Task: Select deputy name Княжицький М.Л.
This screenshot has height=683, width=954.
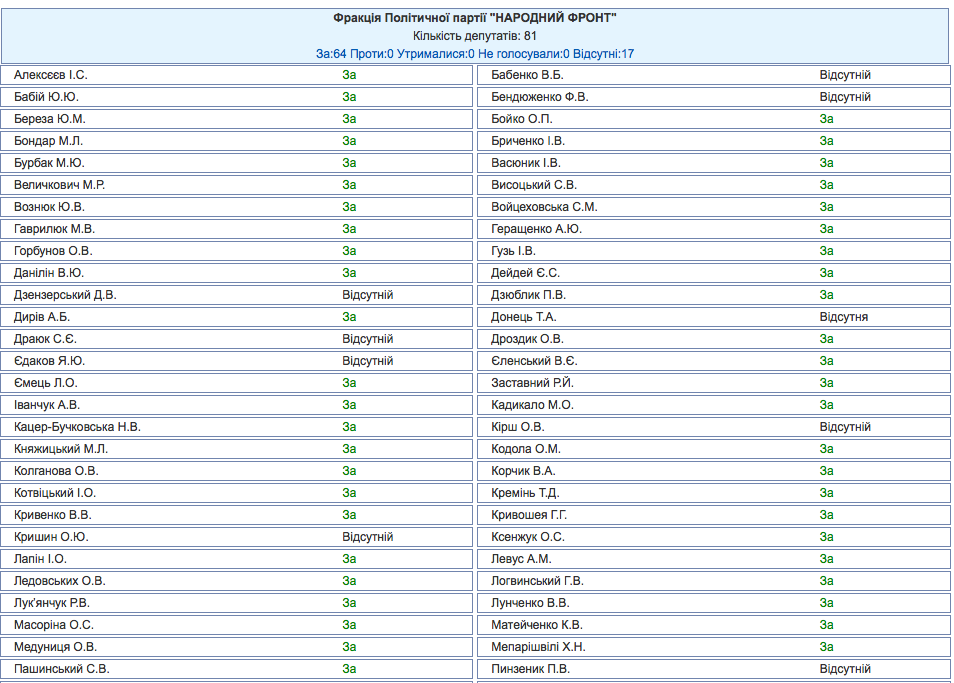Action: (x=61, y=449)
